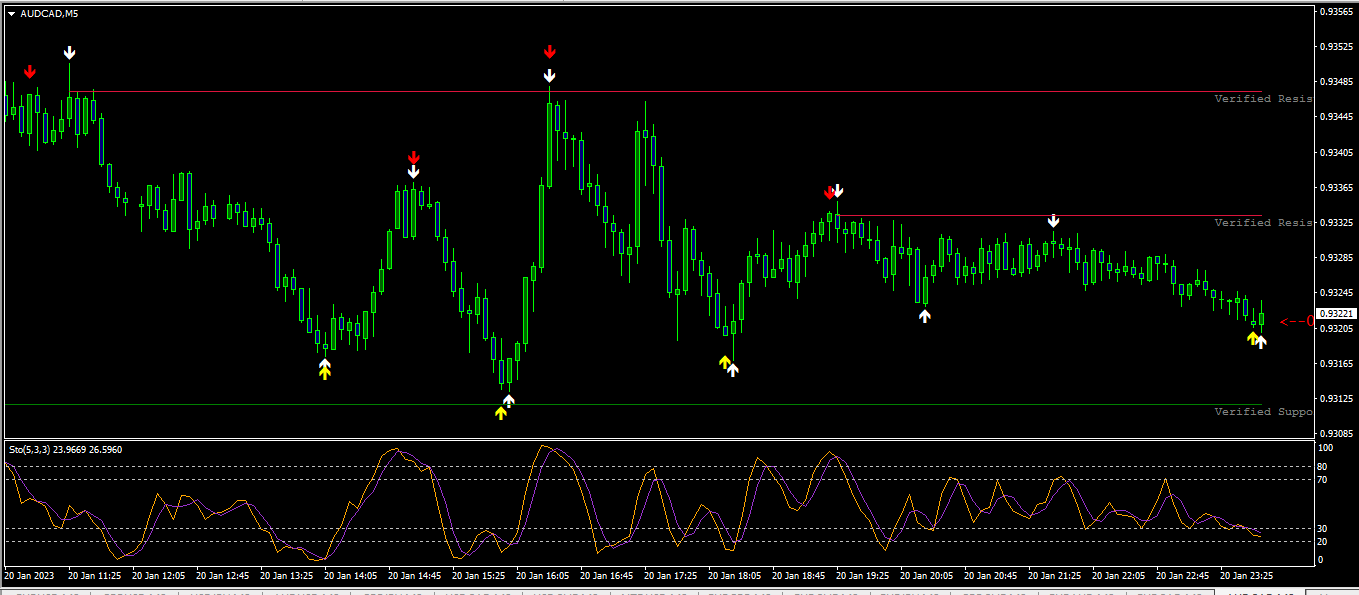Click the 20 Jan 14:45 time label

tap(415, 577)
